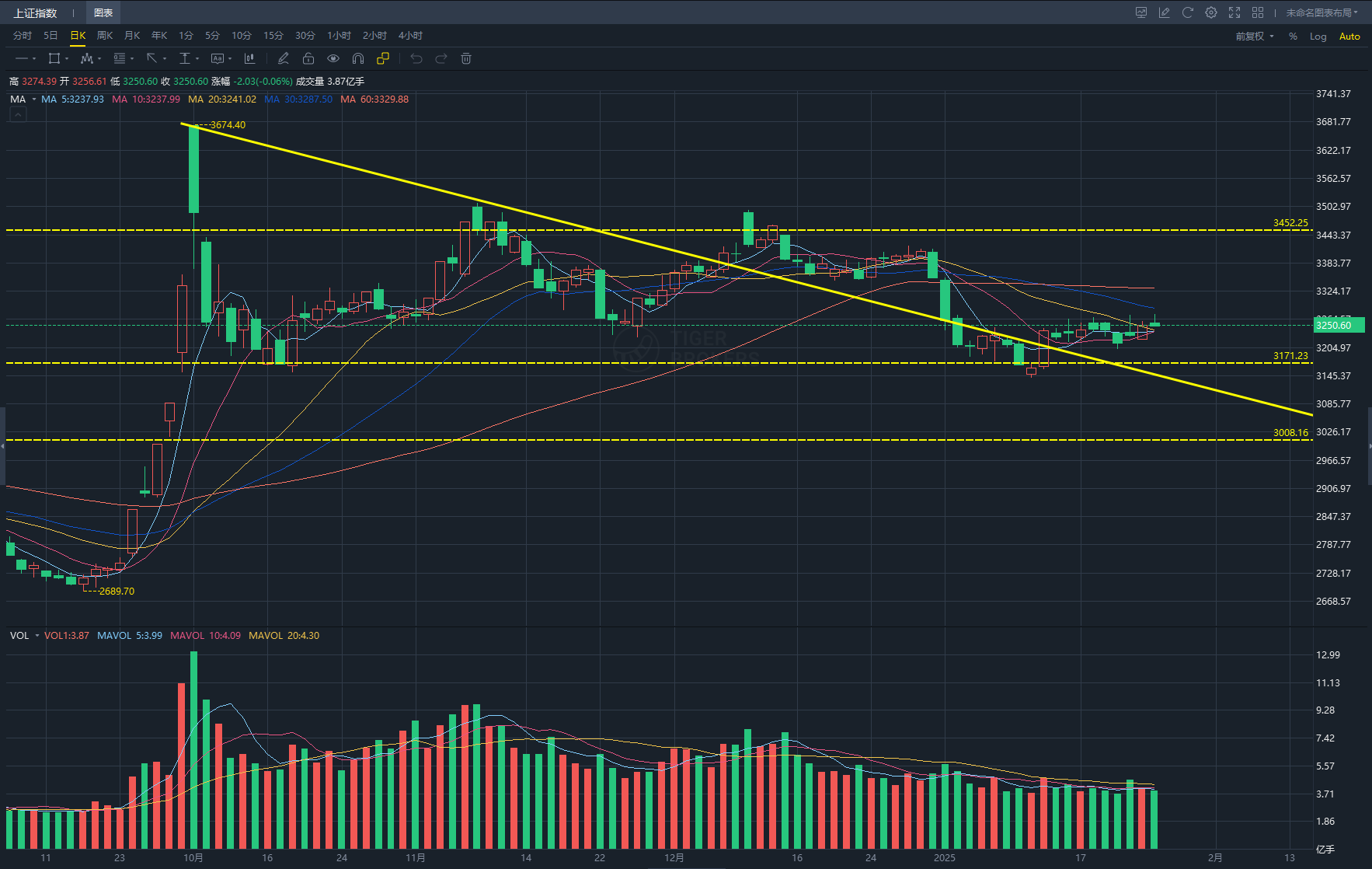Image resolution: width=1372 pixels, height=869 pixels.
Task: Open the grid layout icon
Action: click(1258, 12)
